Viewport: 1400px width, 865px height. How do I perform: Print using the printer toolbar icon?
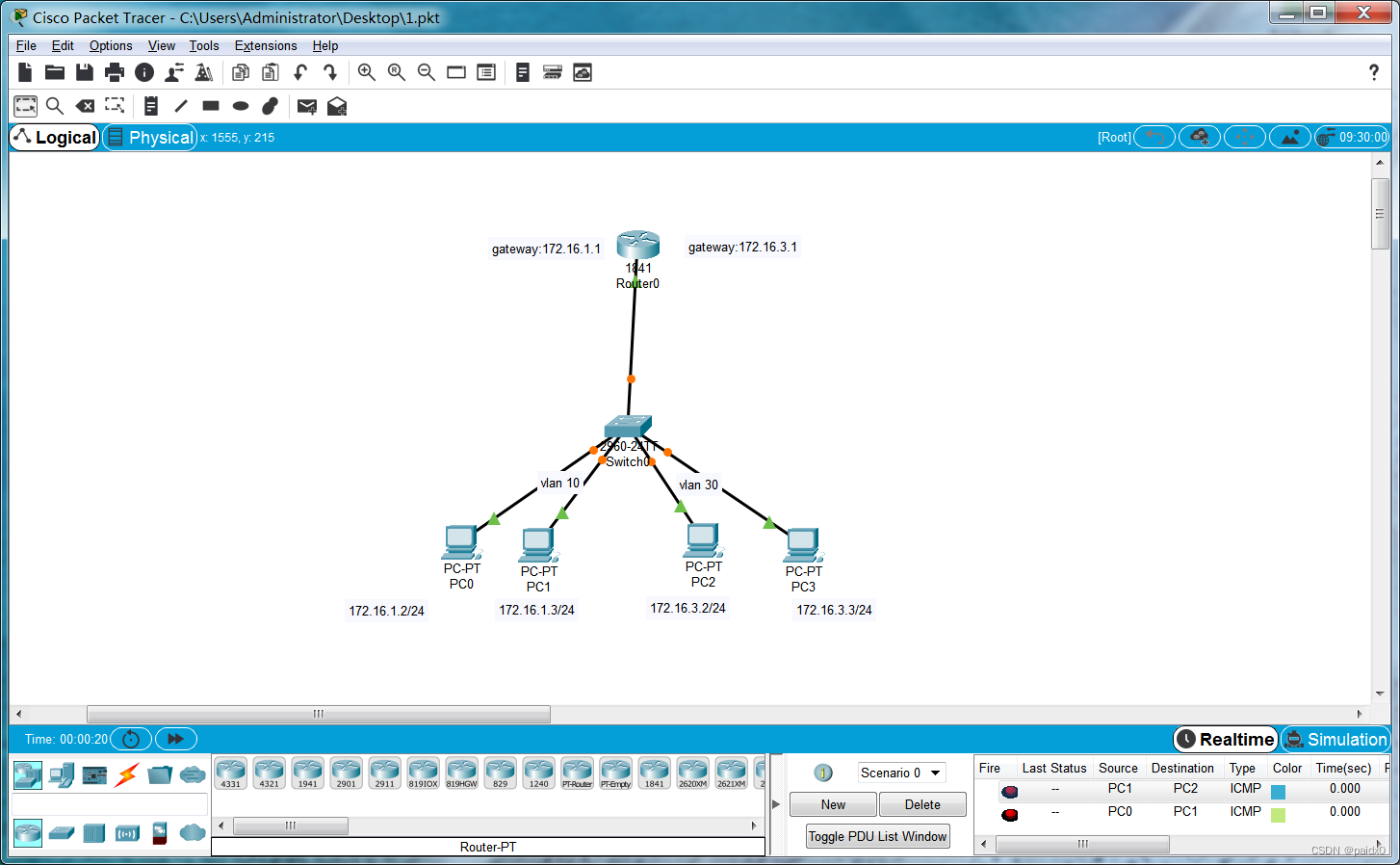[x=115, y=72]
